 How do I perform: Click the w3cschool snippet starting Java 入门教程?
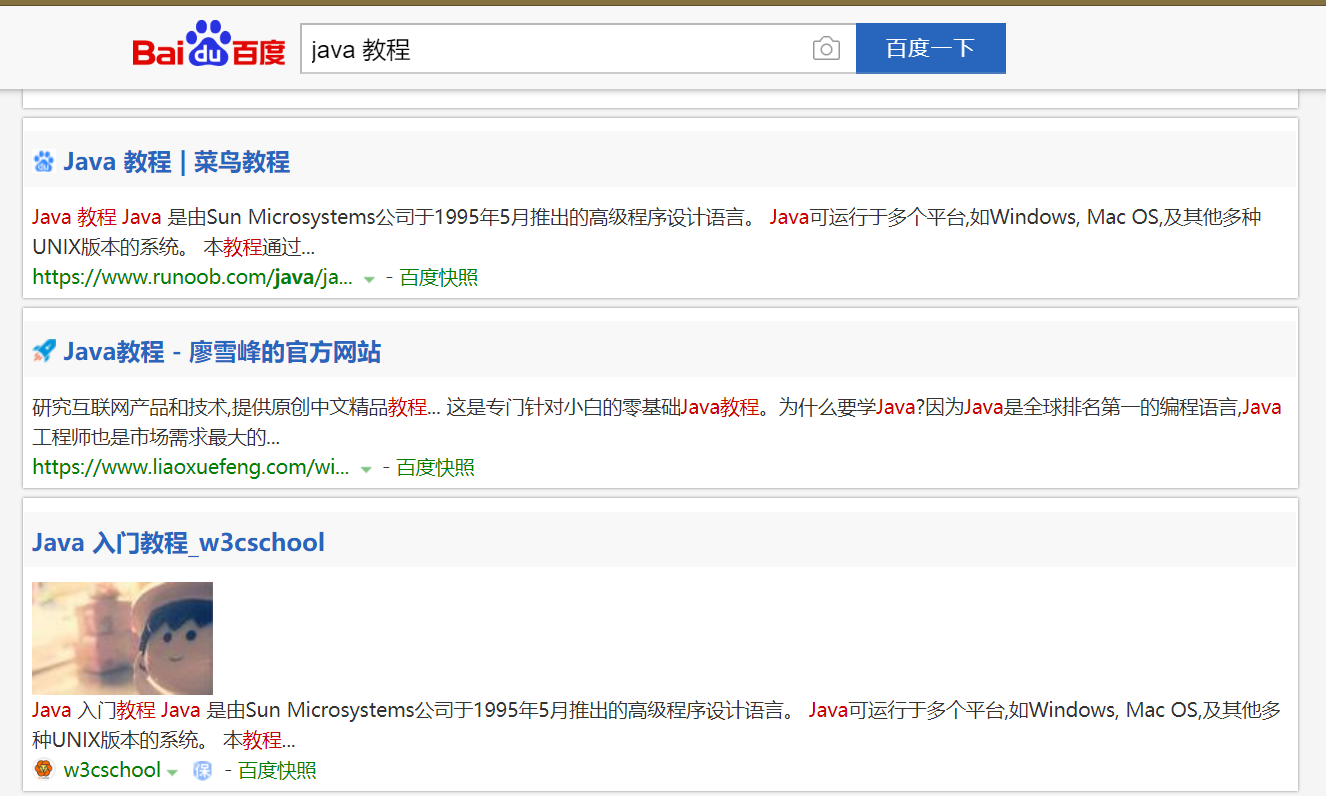tap(657, 725)
